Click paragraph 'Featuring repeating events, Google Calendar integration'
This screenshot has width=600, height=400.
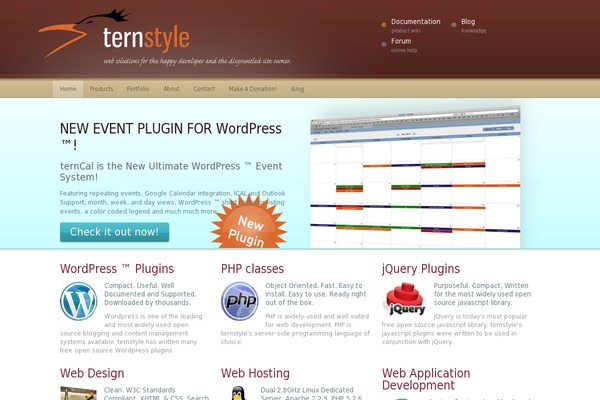point(172,202)
